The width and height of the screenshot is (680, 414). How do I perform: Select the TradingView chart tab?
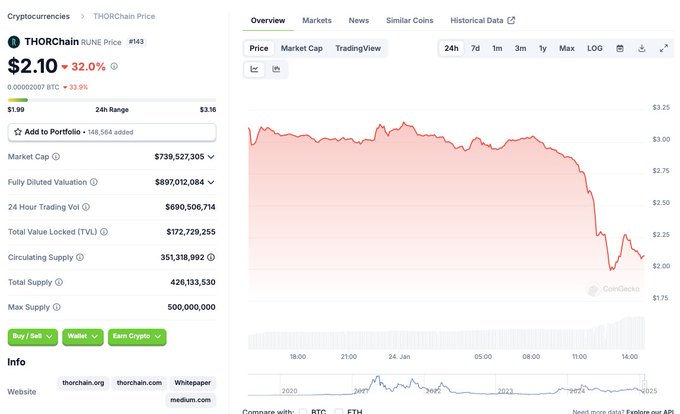[358, 48]
